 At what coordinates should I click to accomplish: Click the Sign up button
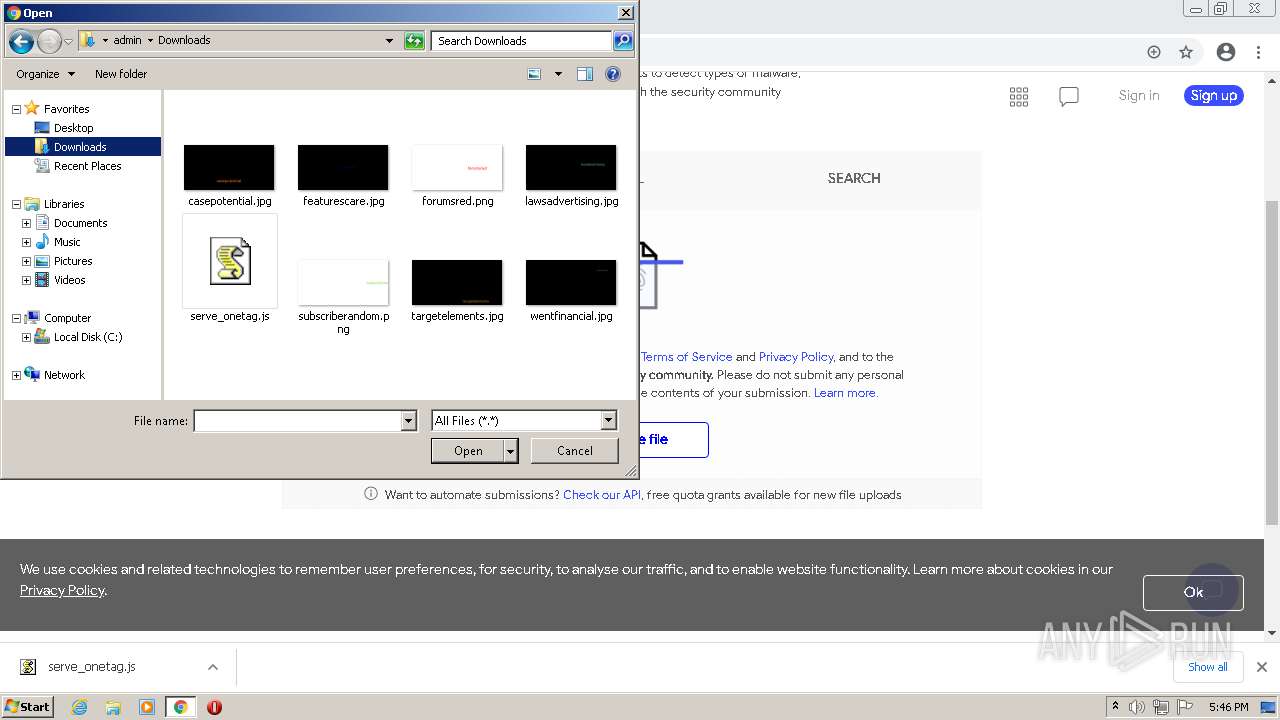(x=1214, y=95)
